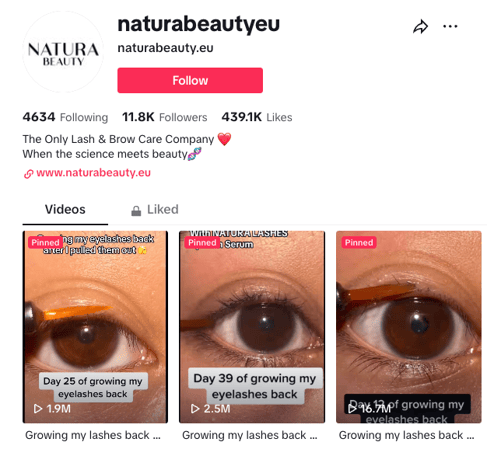Click the link chain icon in bio

(x=28, y=173)
